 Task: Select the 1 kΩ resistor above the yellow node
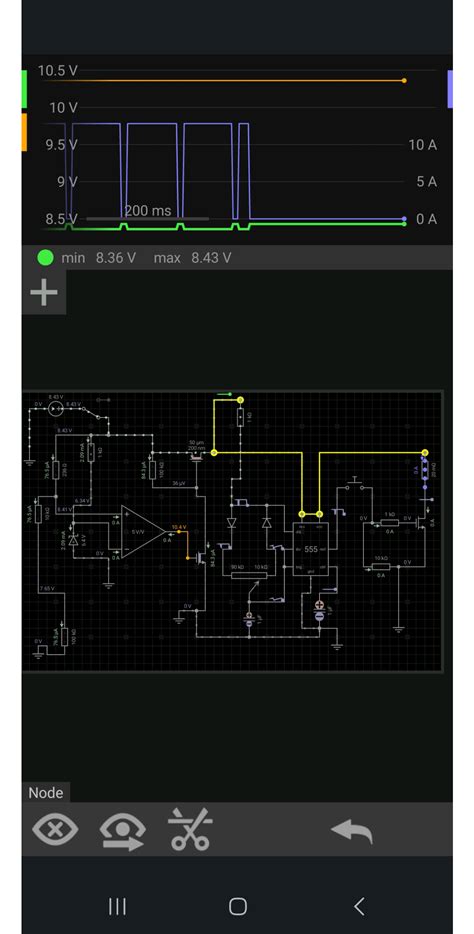[241, 418]
